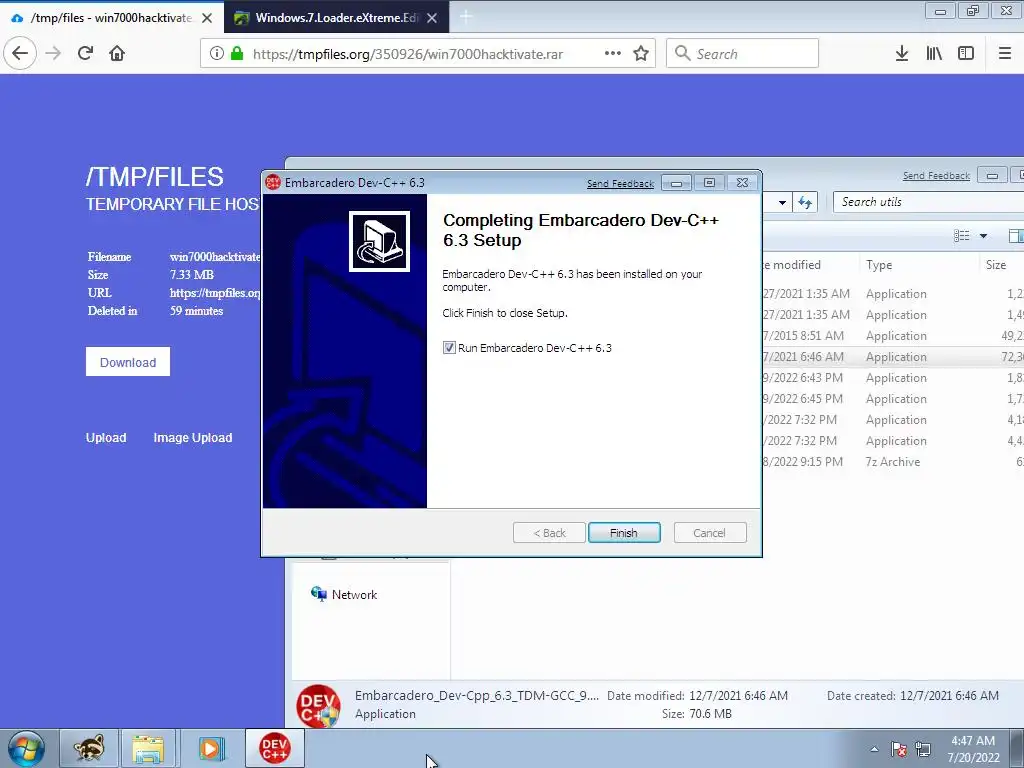Open page actions three-dot menu
This screenshot has width=1024, height=768.
coord(613,54)
